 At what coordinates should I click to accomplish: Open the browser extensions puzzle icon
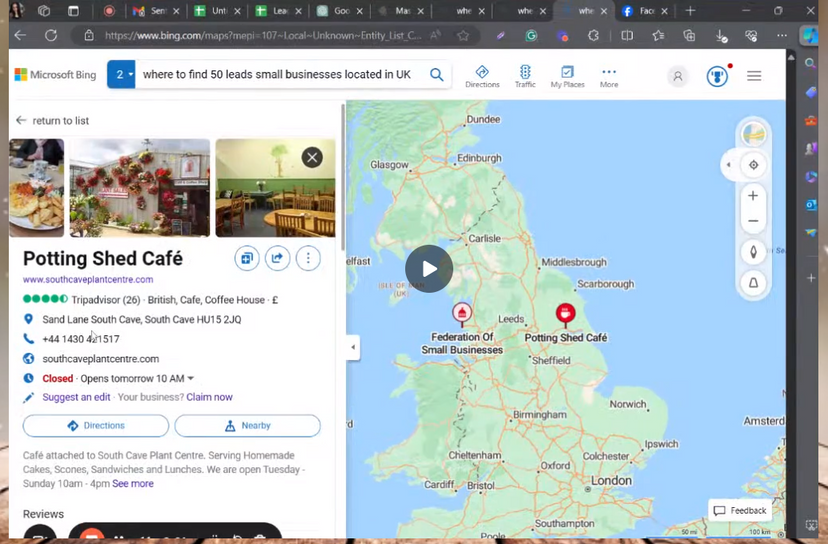click(x=594, y=35)
